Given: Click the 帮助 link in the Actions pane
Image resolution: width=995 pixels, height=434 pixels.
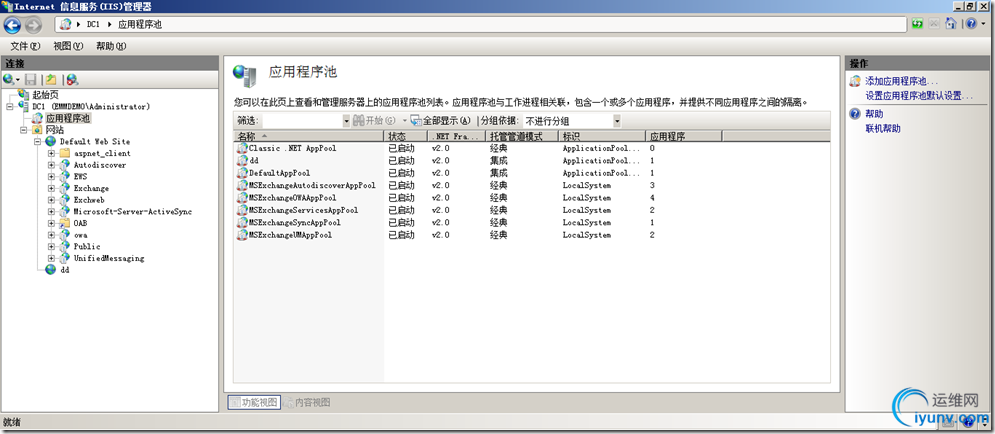Looking at the screenshot, I should [x=874, y=114].
